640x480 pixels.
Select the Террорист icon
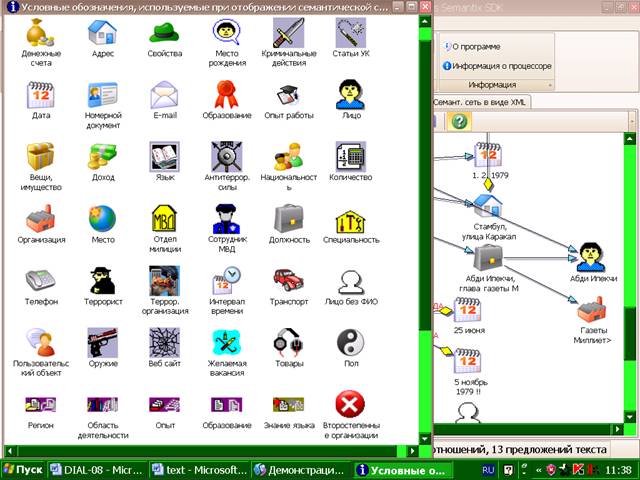point(102,280)
